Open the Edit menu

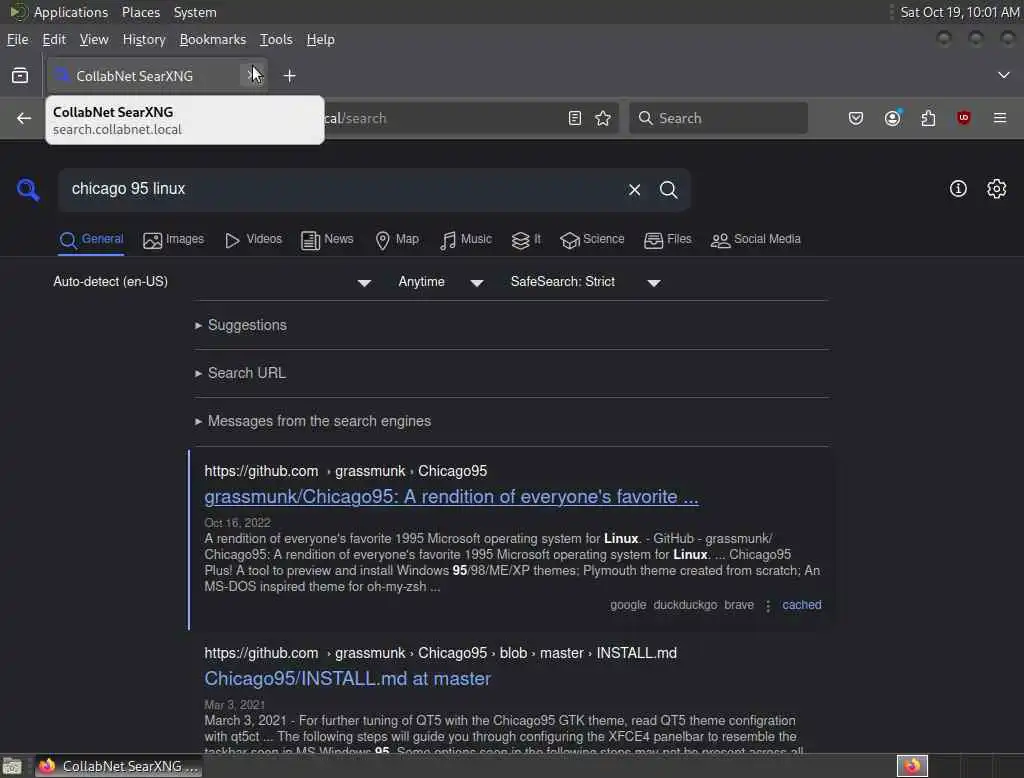[54, 39]
